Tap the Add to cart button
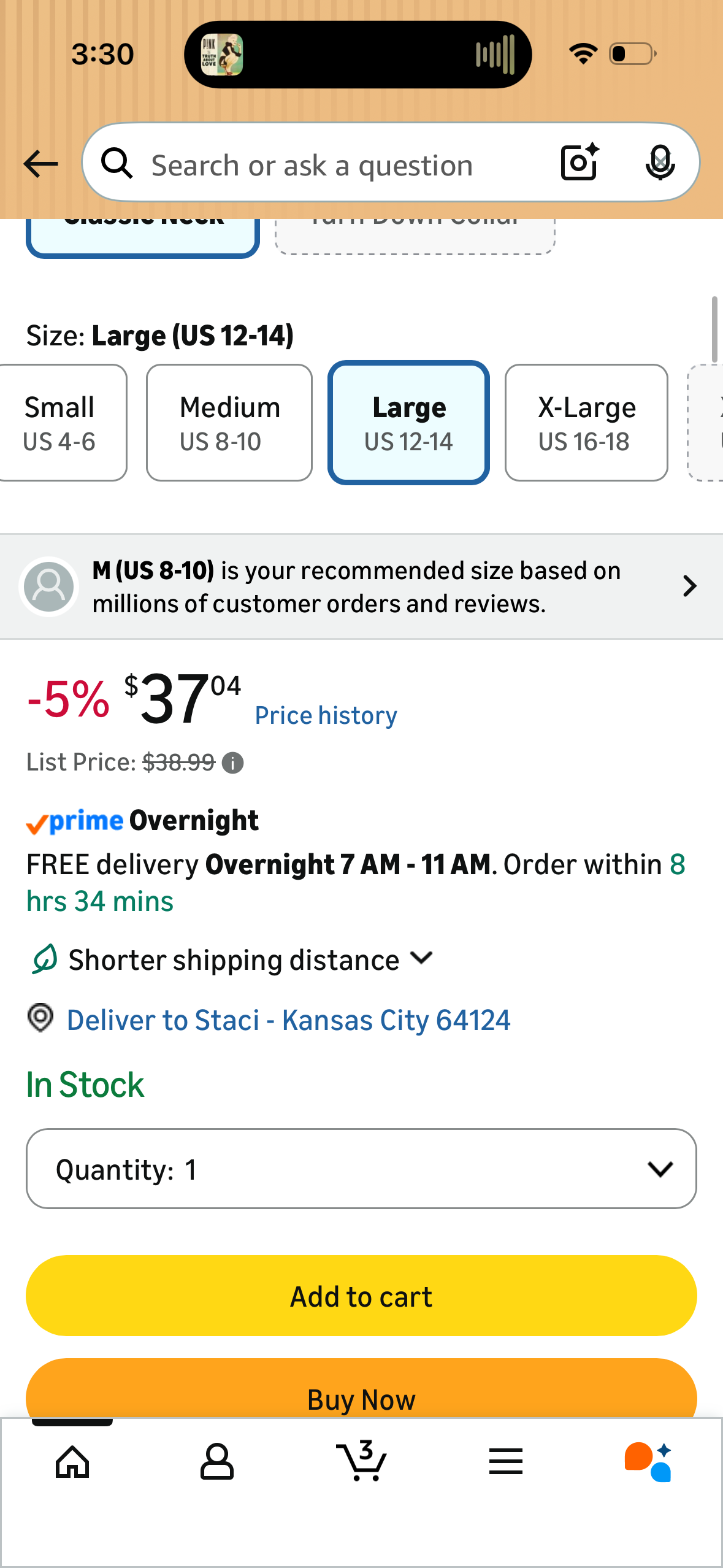 click(361, 1296)
